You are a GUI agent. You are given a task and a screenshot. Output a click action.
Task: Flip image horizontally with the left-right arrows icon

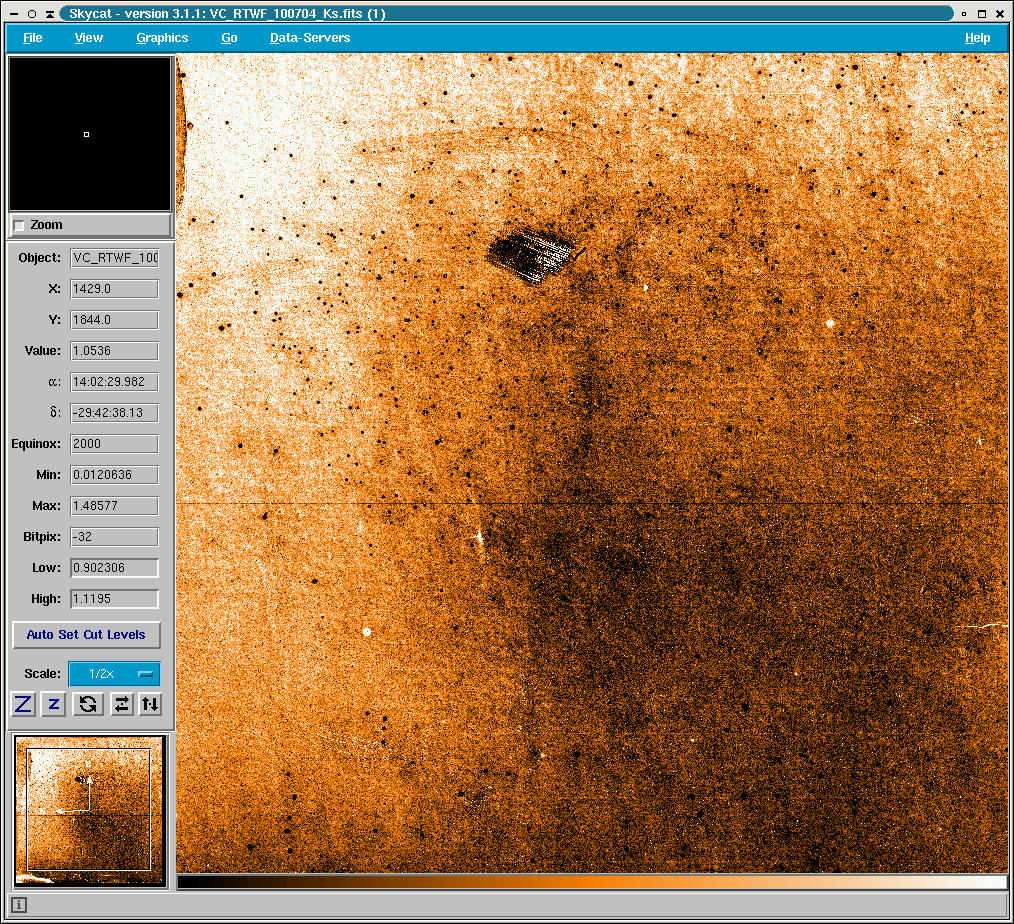121,704
